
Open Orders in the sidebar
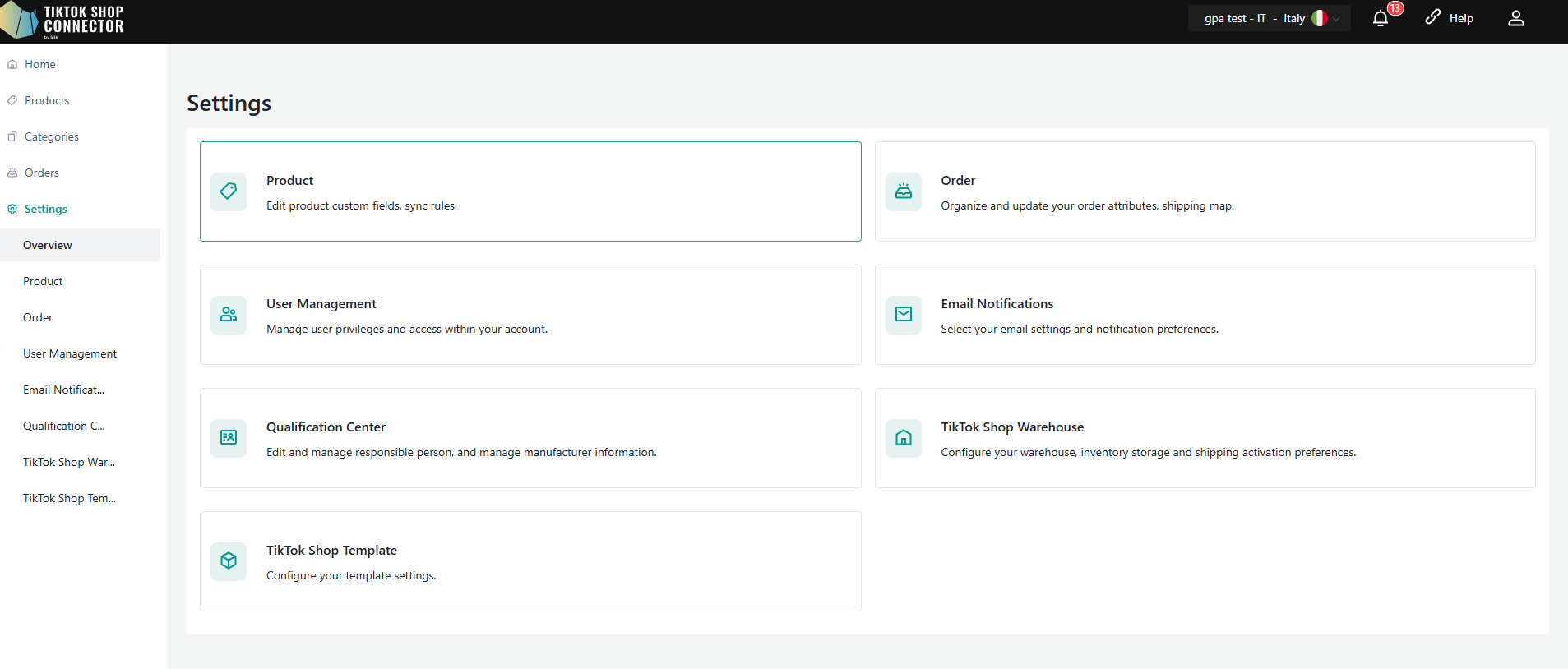pos(42,173)
